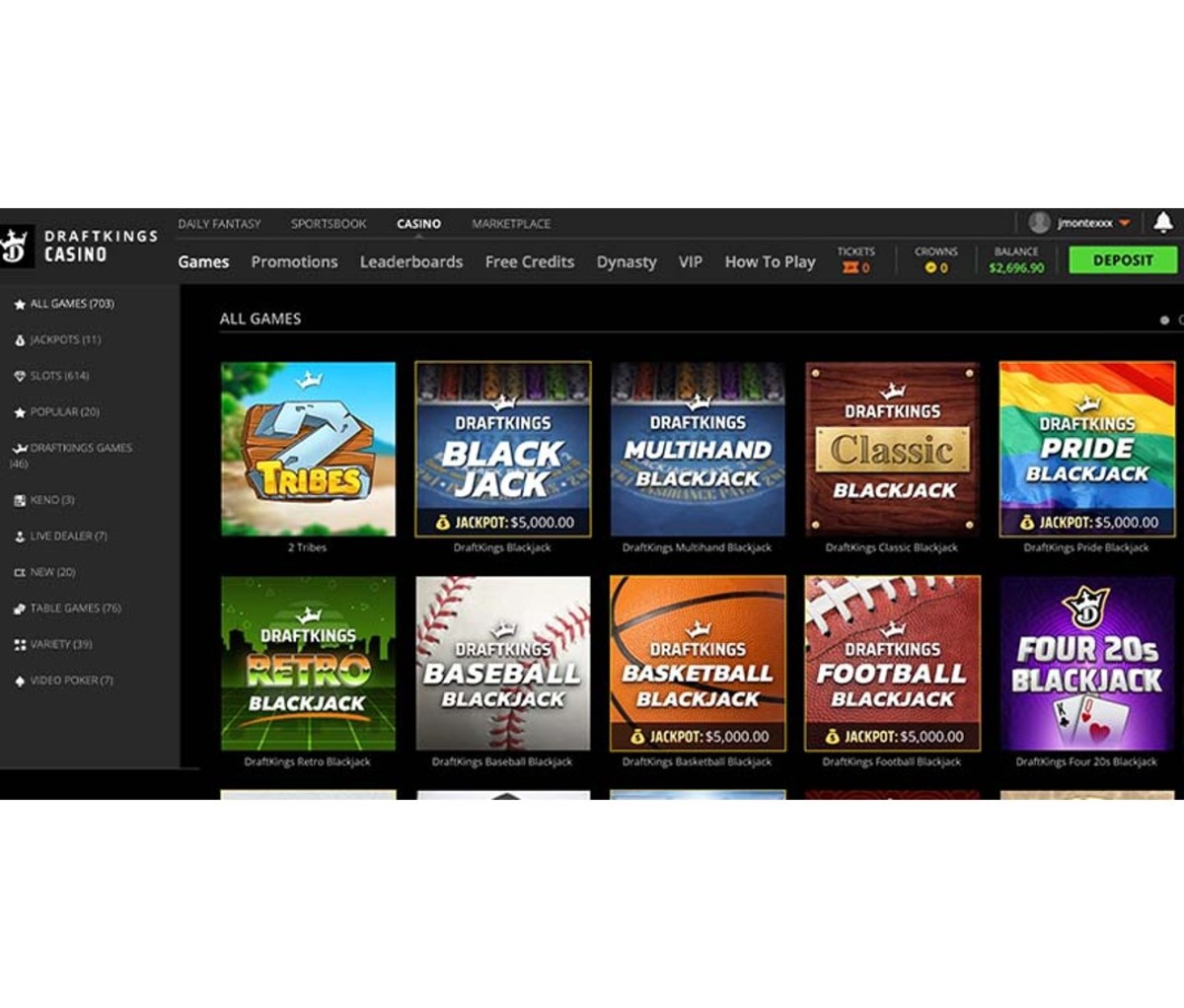Launch the DraftKings Blackjack game tile
Screen dimensions: 1184x1008
(503, 449)
